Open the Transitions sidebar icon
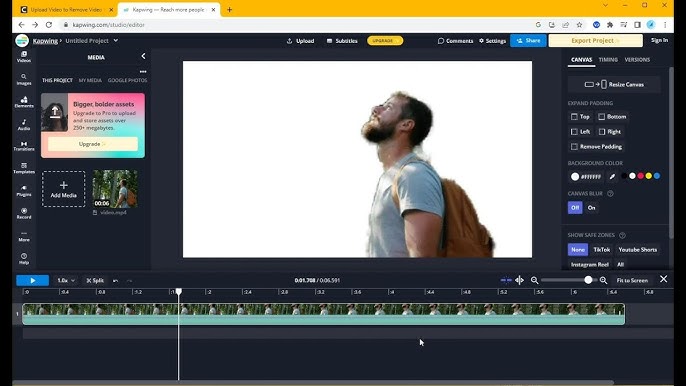The image size is (686, 386). (x=24, y=146)
